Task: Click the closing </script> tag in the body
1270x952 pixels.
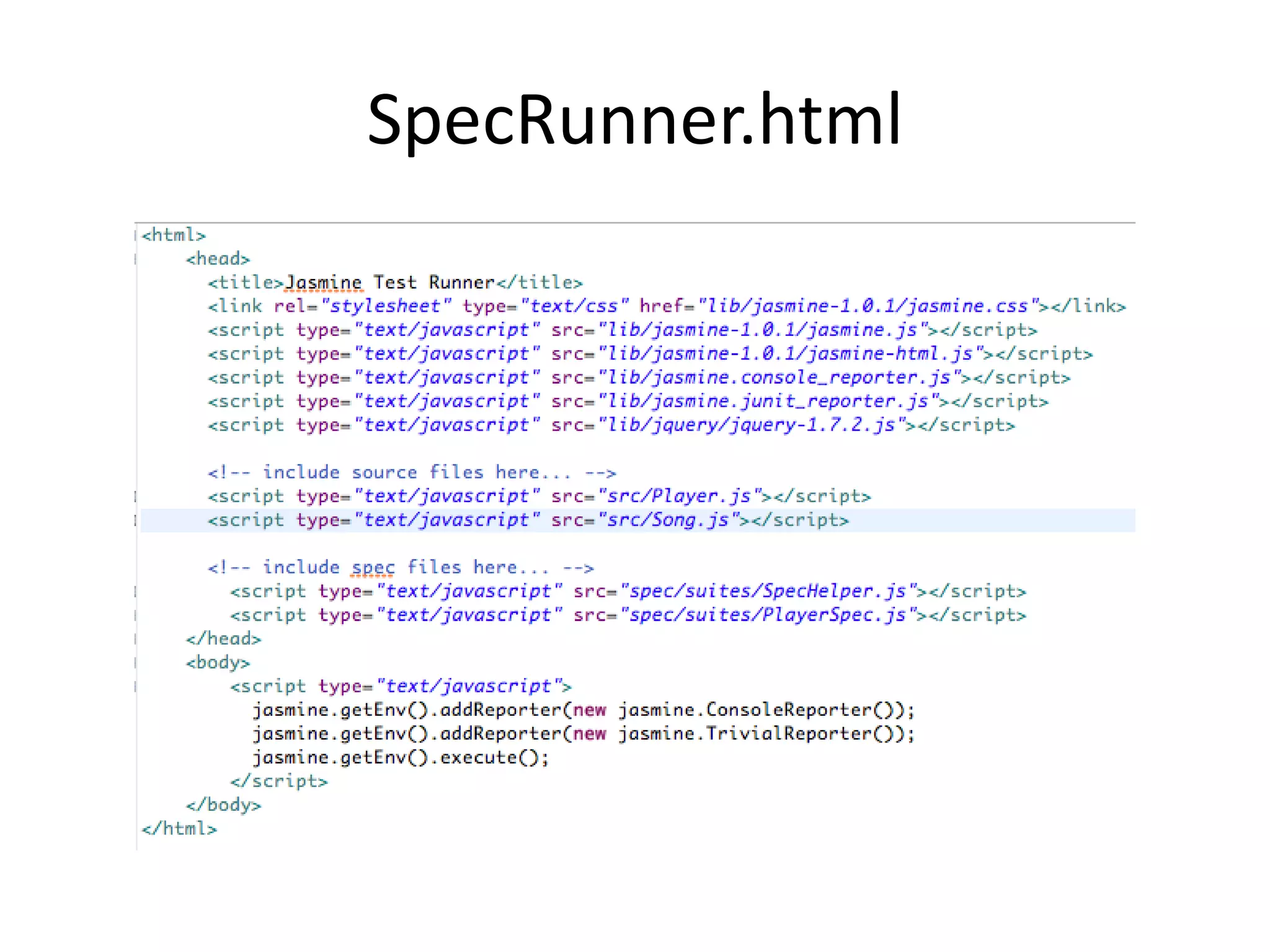Action: tap(279, 782)
